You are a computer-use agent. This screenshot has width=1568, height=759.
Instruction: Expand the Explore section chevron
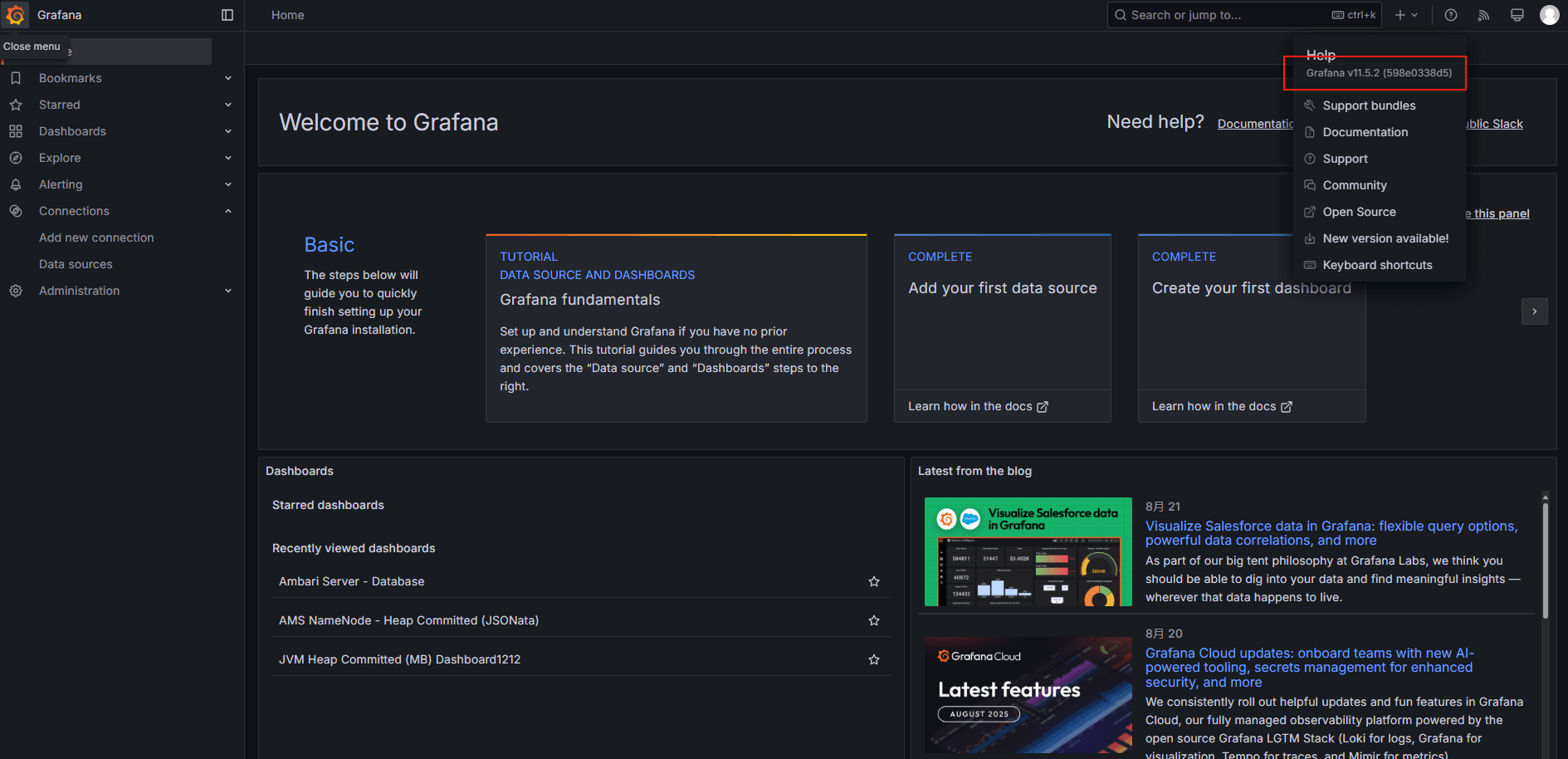[228, 158]
